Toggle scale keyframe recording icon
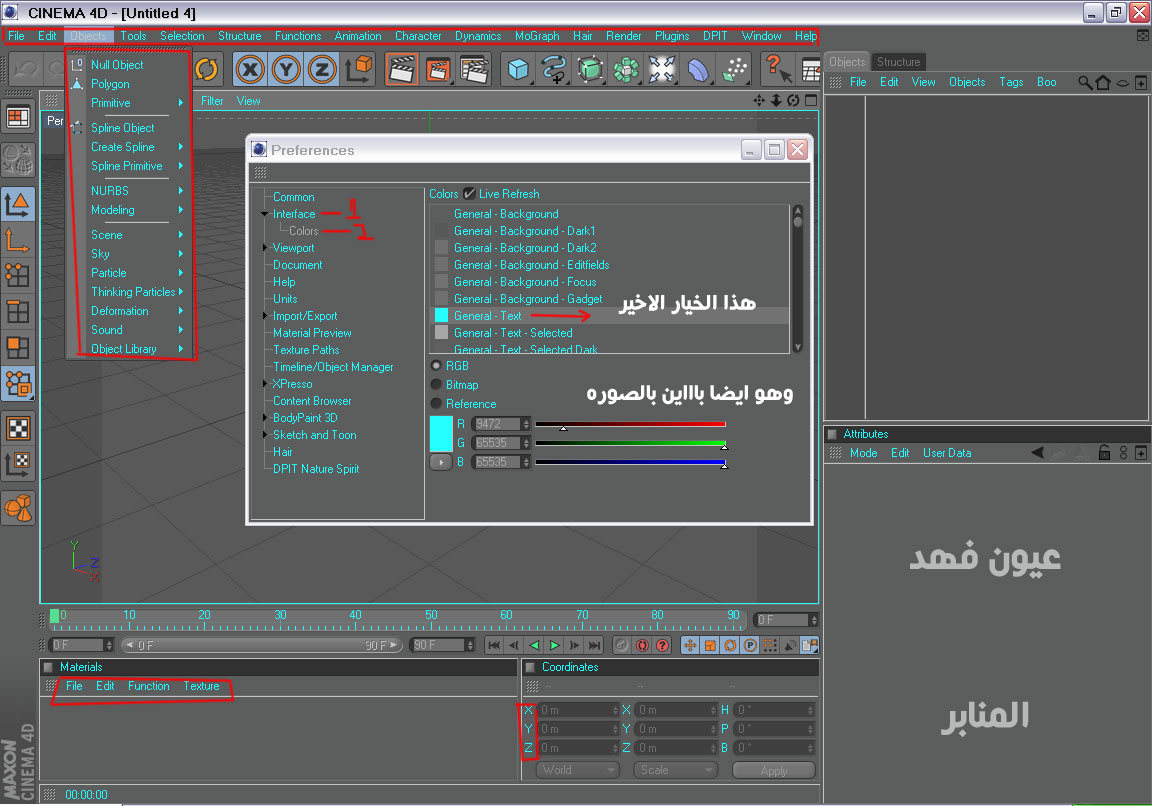The width and height of the screenshot is (1152, 806). coord(710,646)
